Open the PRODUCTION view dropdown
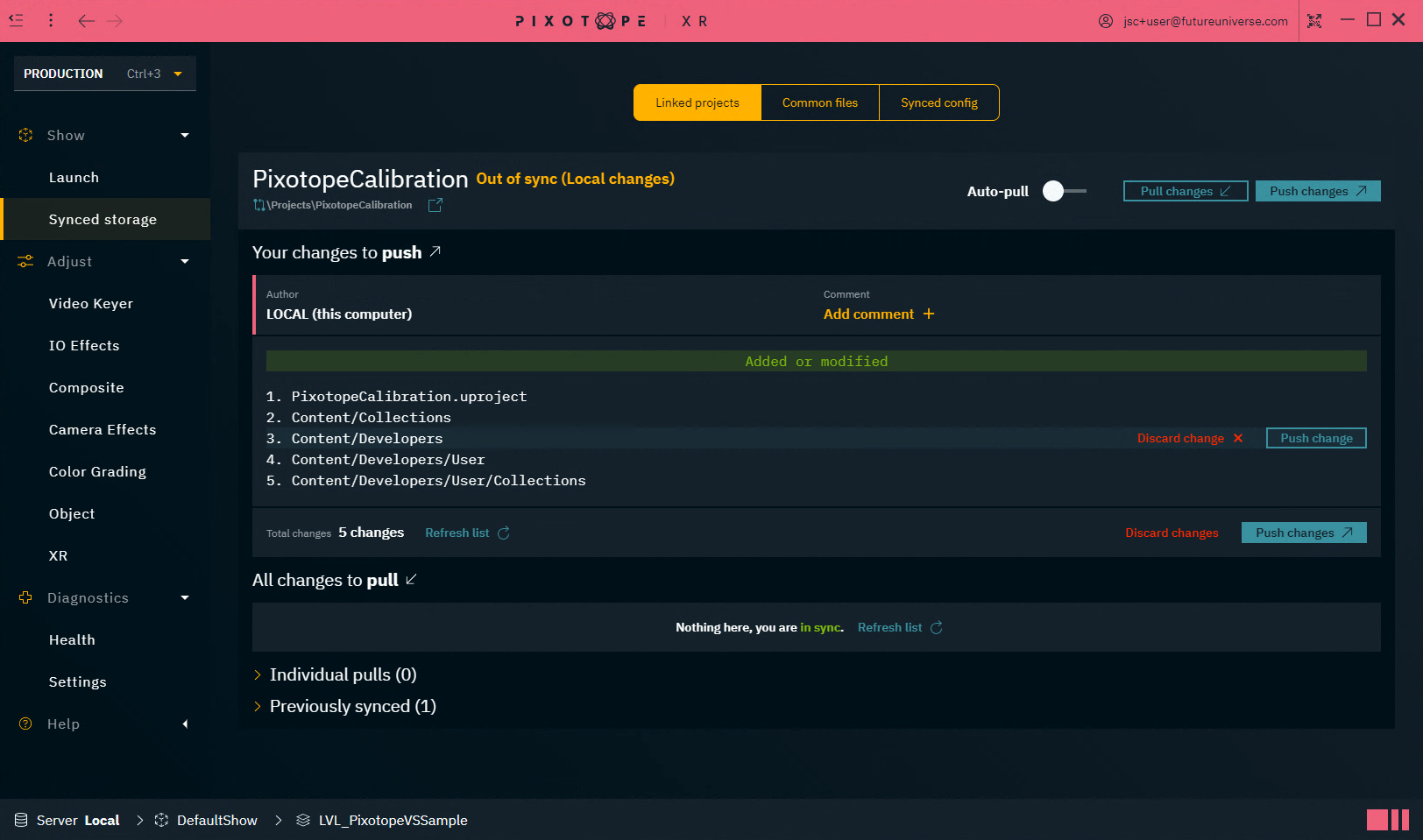 [105, 74]
